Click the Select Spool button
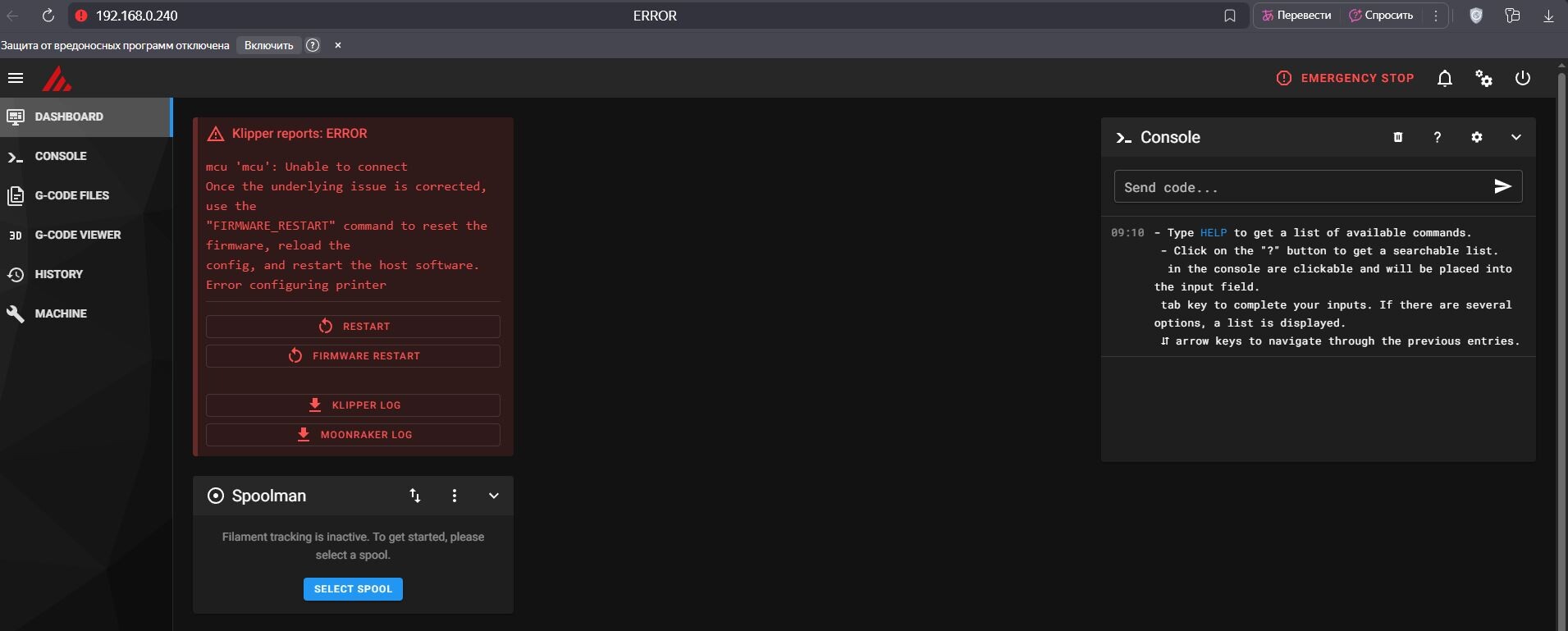This screenshot has height=631, width=1568. point(353,589)
